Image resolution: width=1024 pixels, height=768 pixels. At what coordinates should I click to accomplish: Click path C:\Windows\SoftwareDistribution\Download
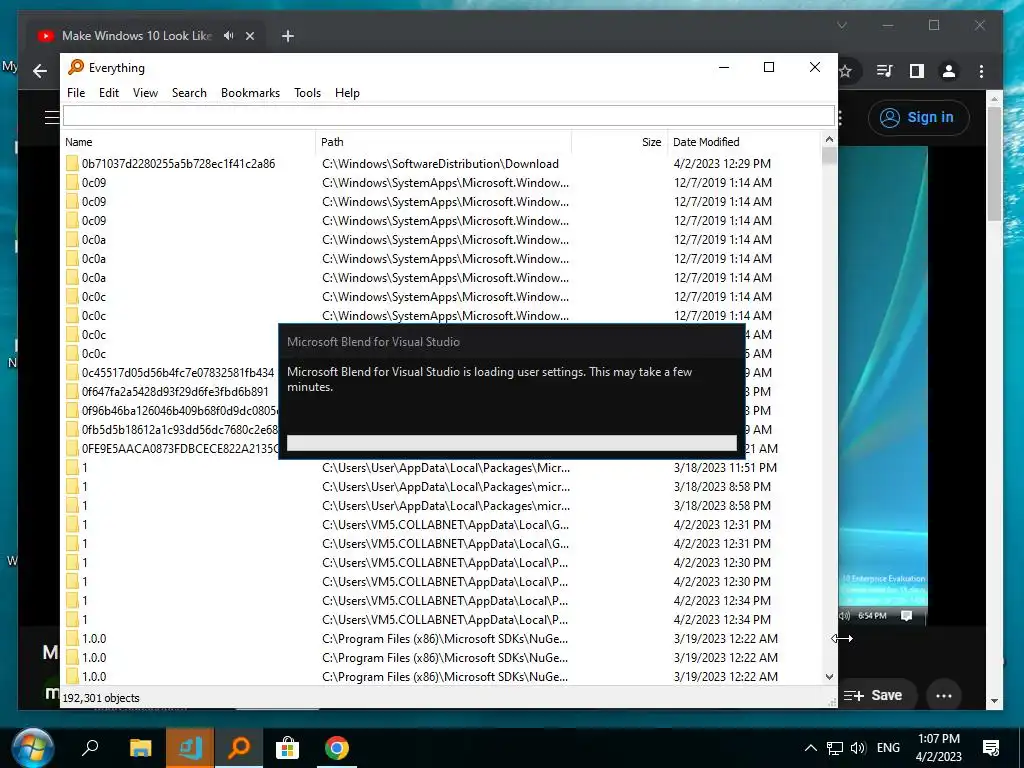440,163
